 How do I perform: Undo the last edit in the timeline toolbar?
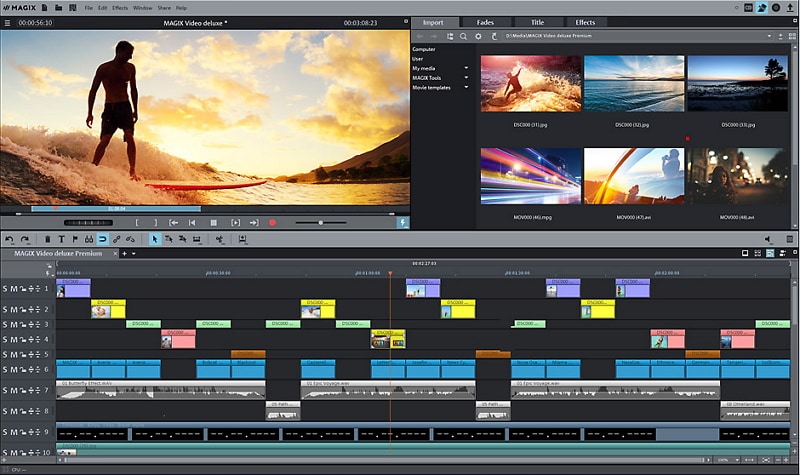click(9, 239)
